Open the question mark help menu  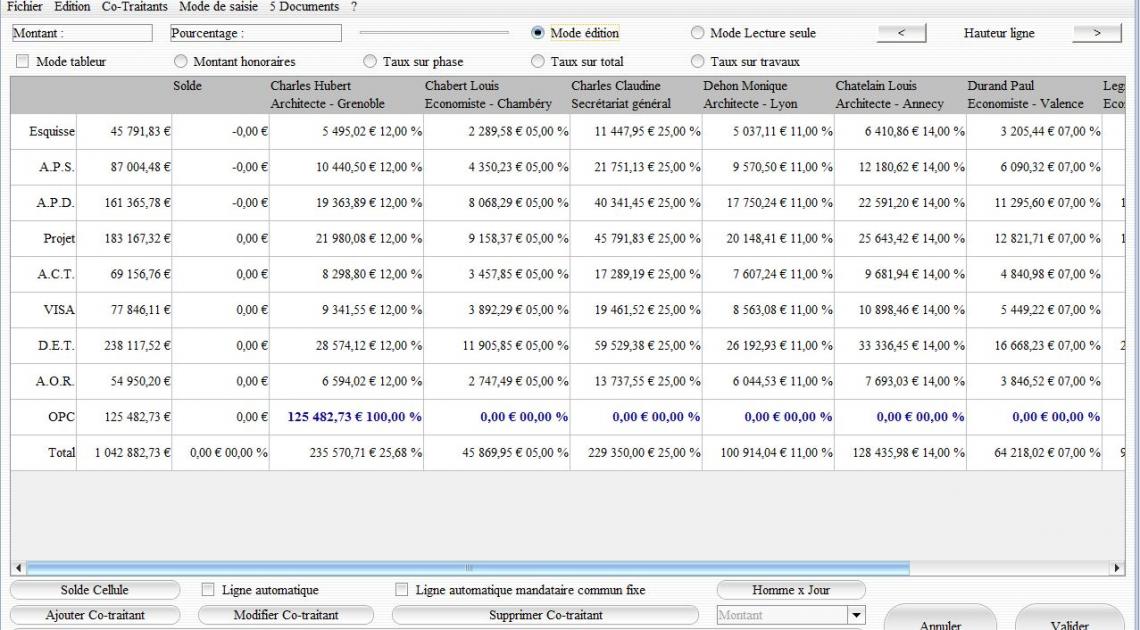(354, 7)
